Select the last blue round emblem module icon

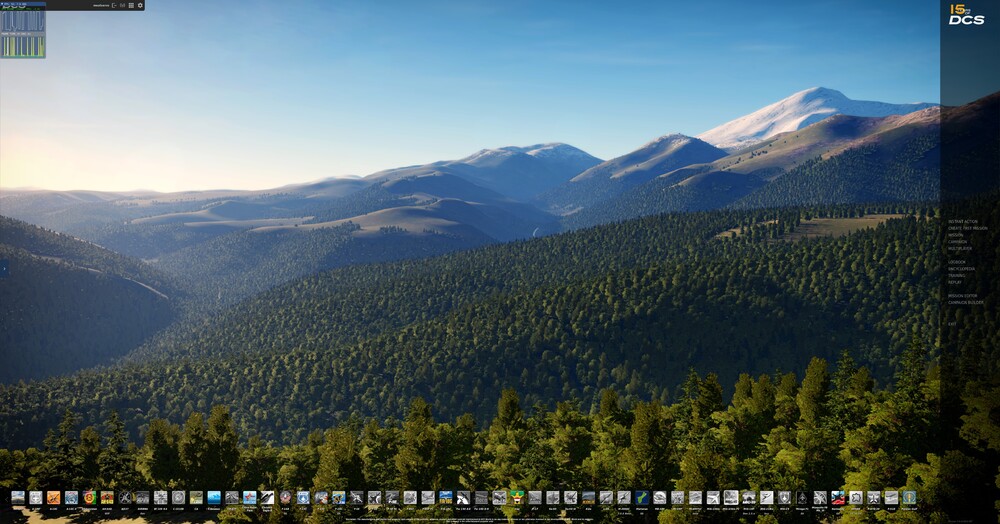pos(909,497)
